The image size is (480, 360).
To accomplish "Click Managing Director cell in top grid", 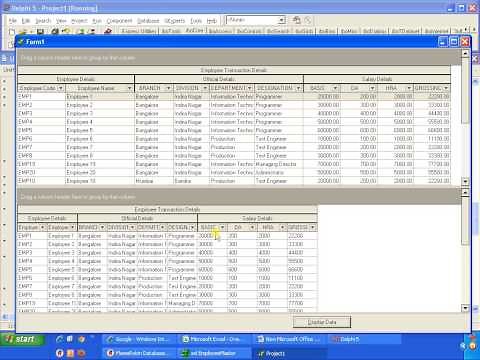I will pos(279,164).
